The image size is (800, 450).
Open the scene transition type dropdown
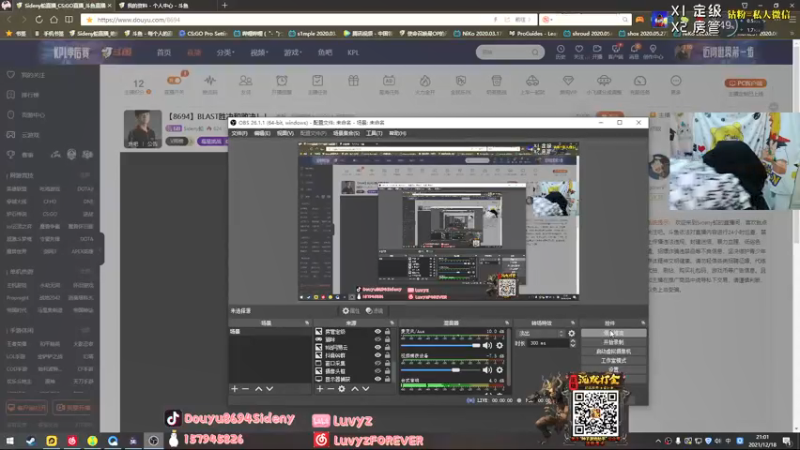[540, 333]
